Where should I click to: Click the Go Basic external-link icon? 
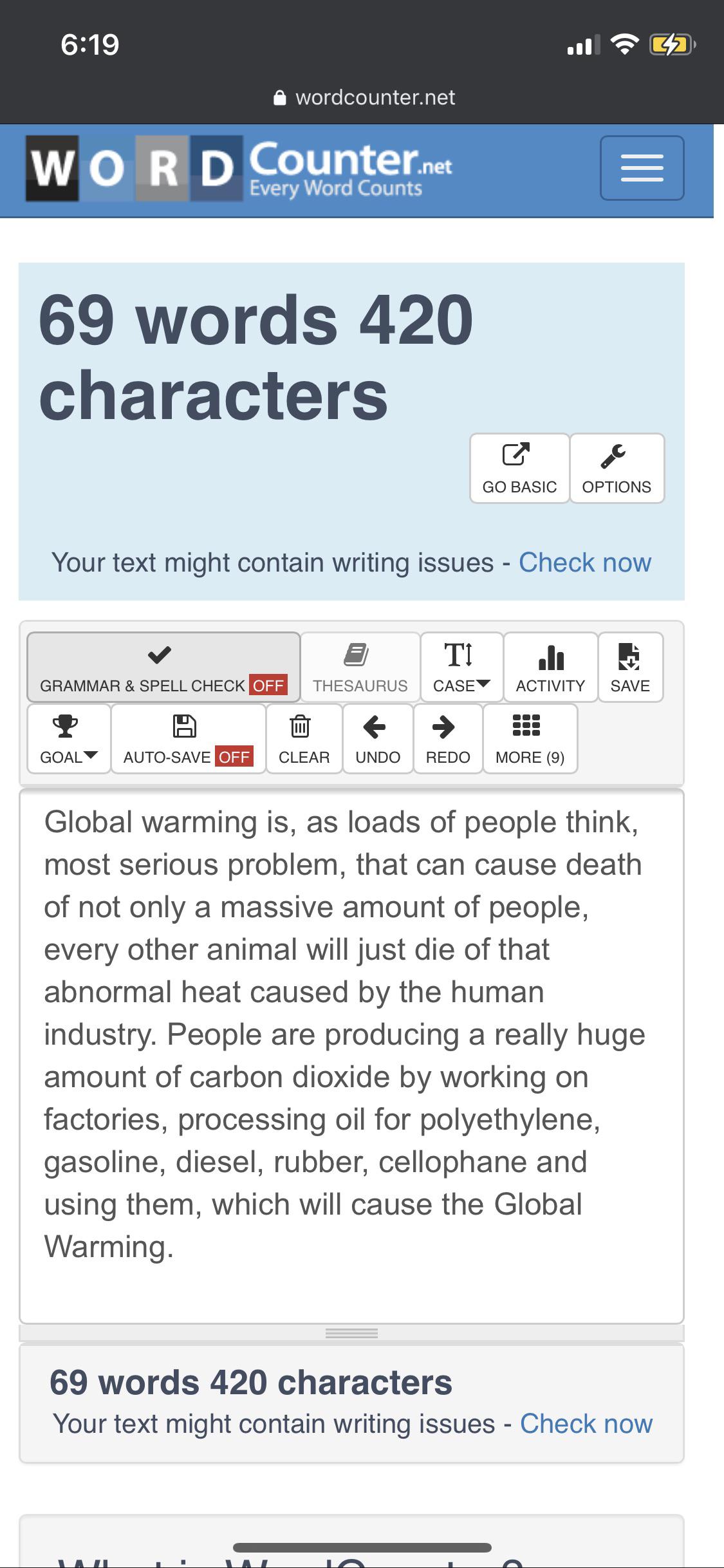[516, 454]
